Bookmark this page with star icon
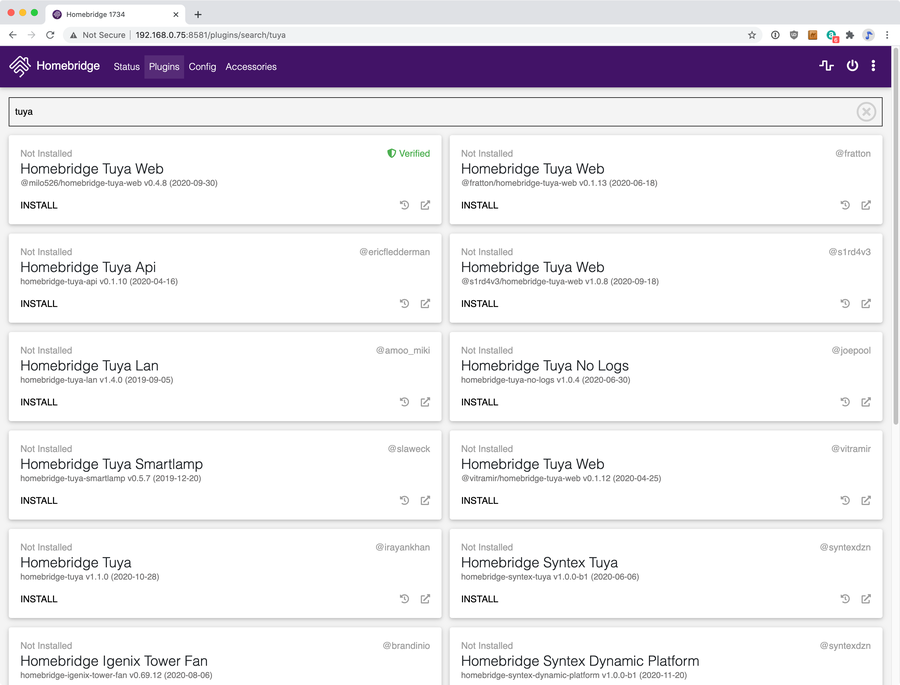Image resolution: width=900 pixels, height=685 pixels. click(x=752, y=35)
